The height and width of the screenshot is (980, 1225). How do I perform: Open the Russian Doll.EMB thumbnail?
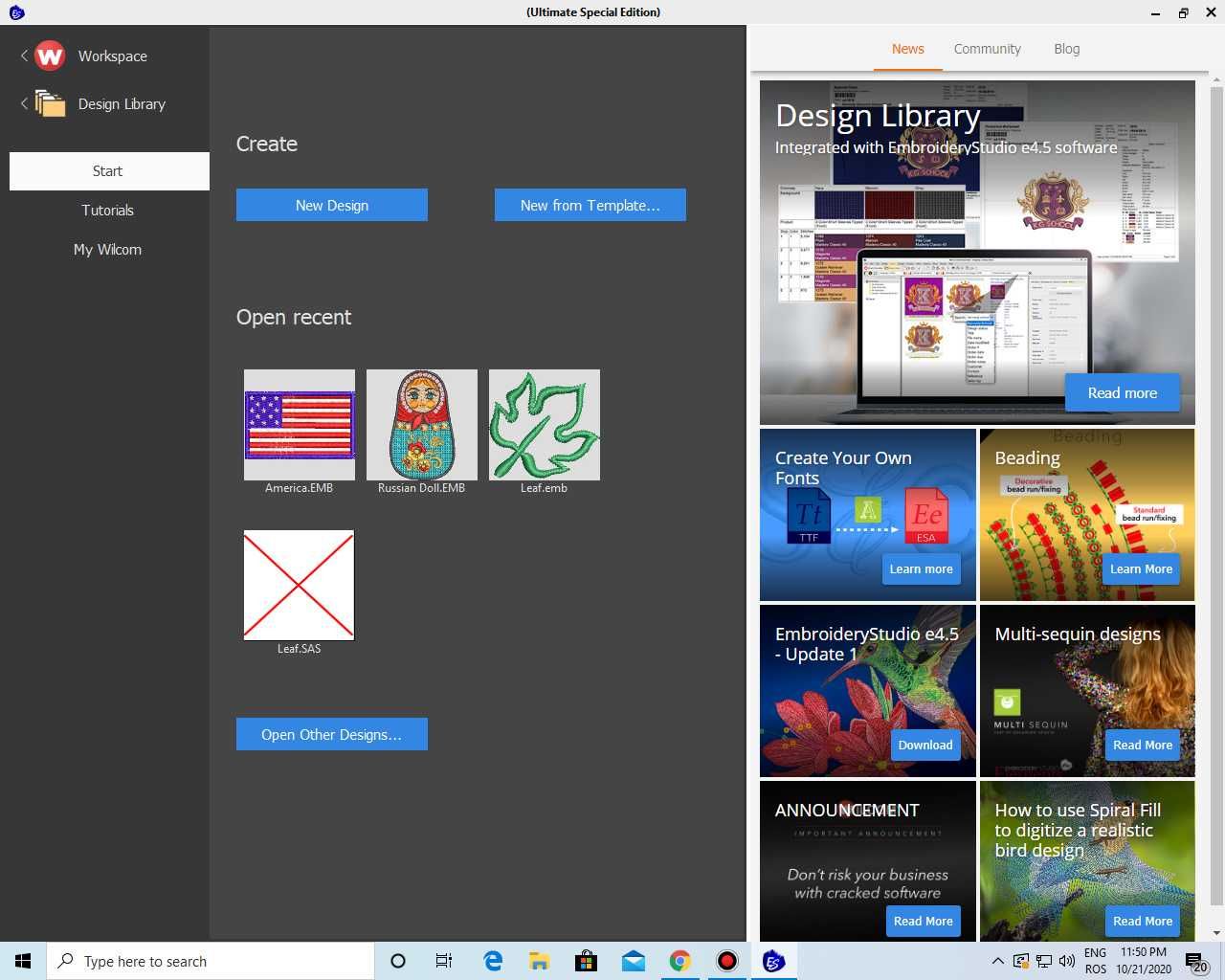tap(422, 425)
